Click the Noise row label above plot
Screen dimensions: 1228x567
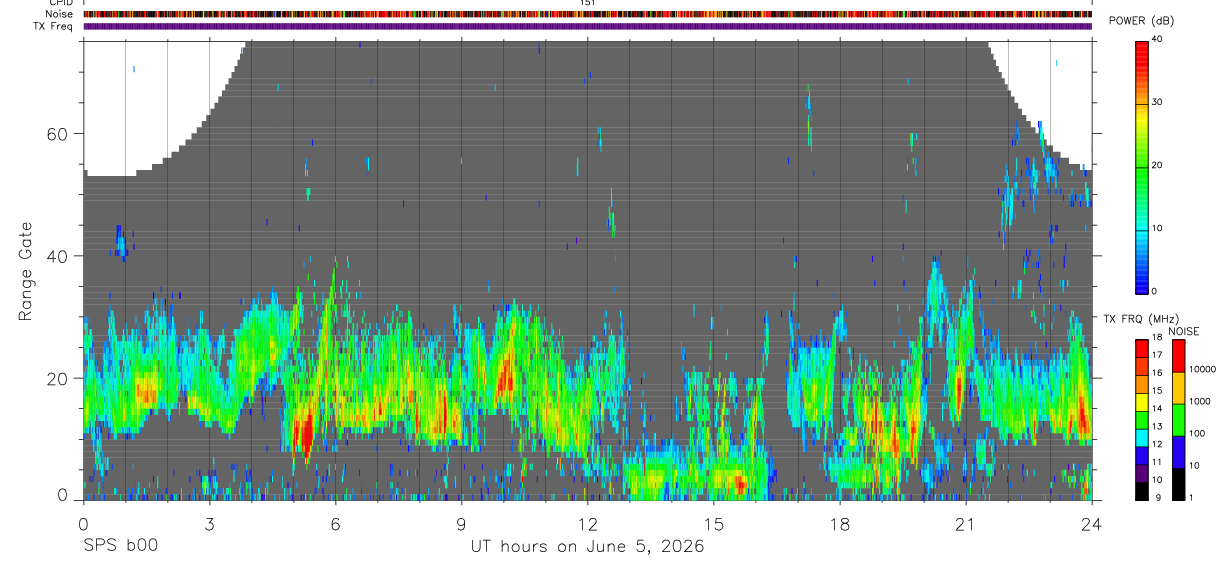click(x=59, y=14)
